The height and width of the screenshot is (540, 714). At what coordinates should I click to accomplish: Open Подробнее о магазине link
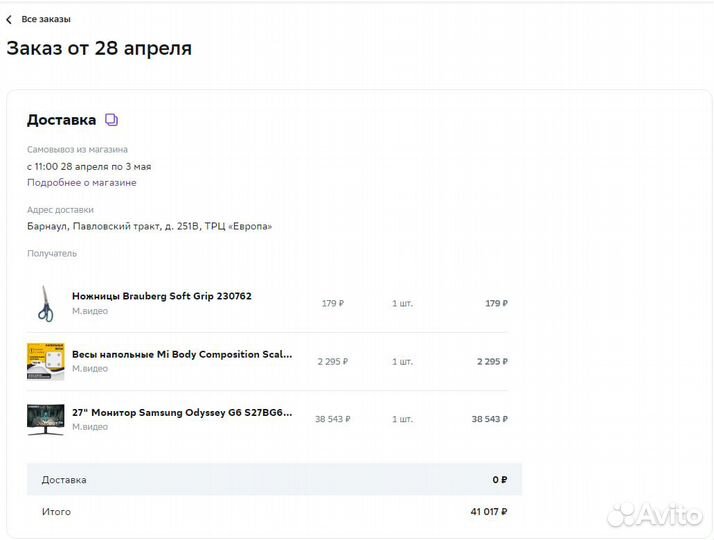pos(82,183)
